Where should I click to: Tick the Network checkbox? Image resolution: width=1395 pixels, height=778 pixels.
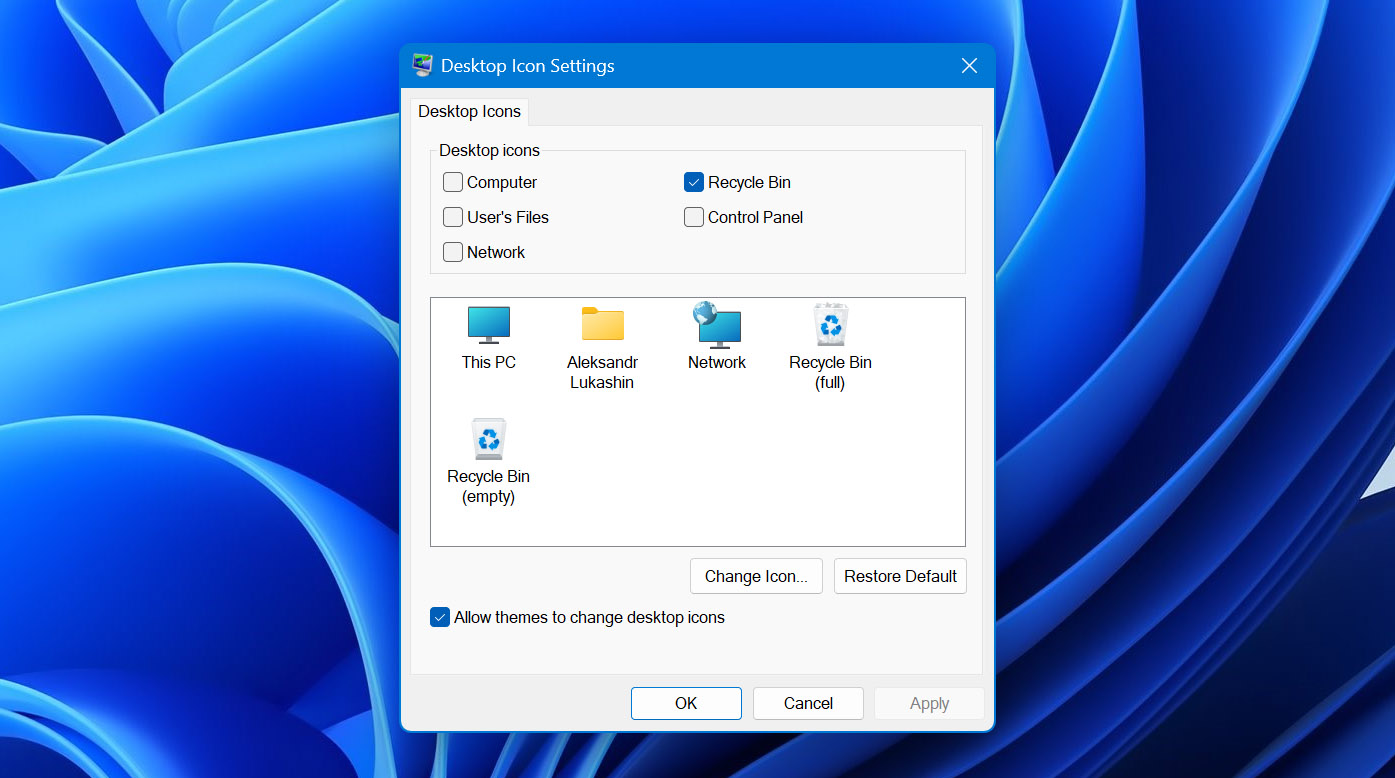coord(453,253)
